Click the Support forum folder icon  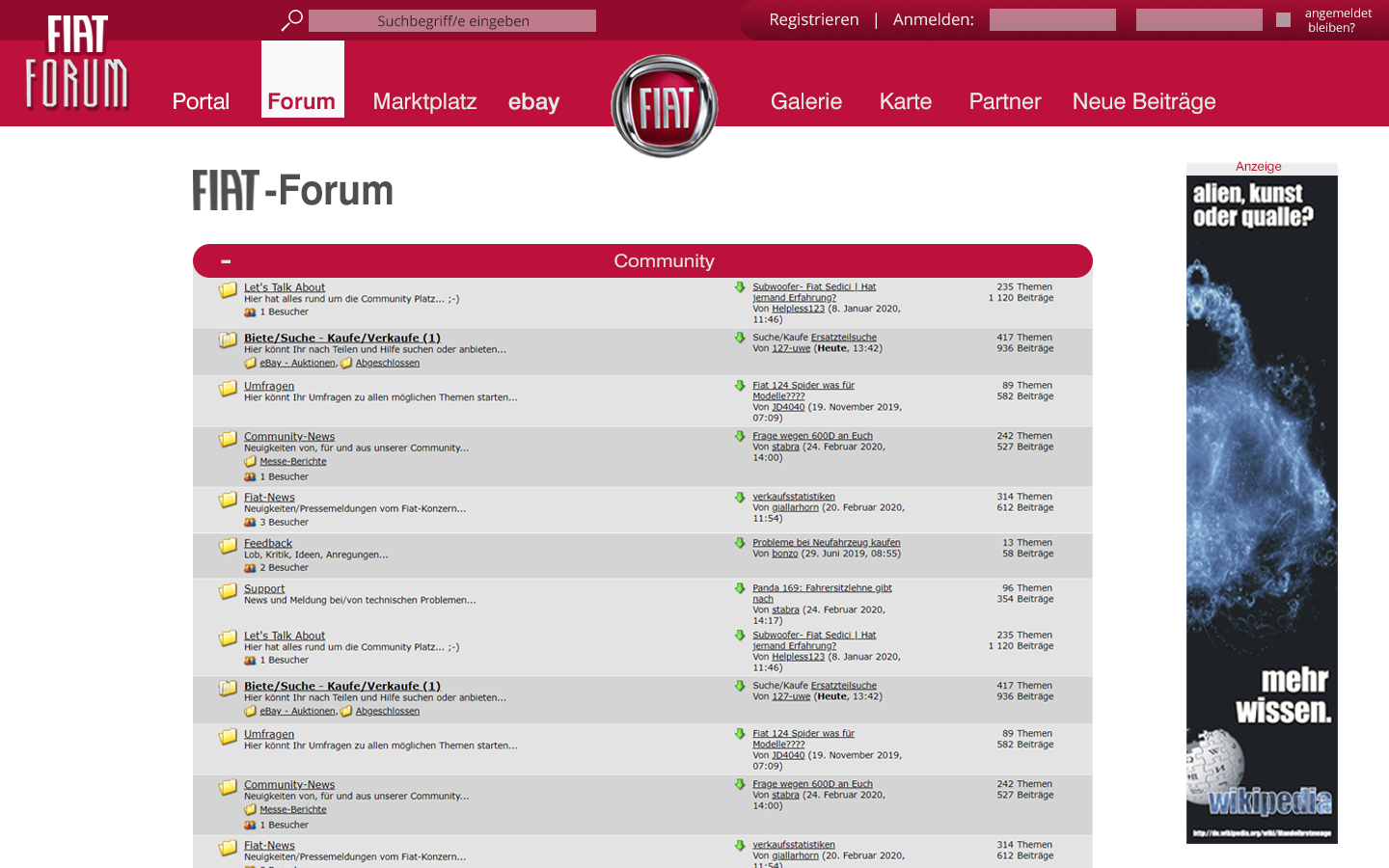(x=228, y=590)
